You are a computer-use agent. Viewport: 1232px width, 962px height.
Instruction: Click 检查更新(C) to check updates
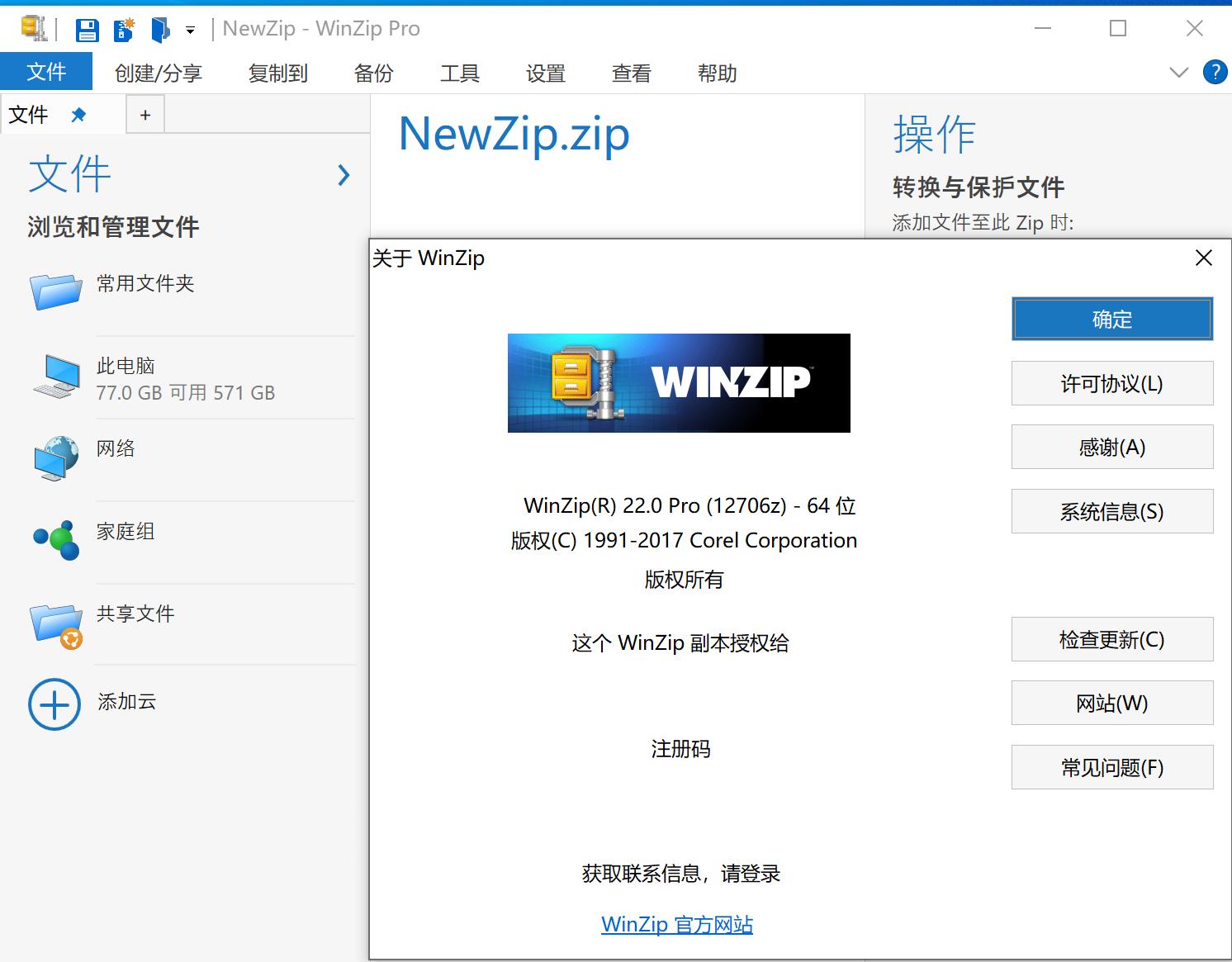click(x=1112, y=639)
